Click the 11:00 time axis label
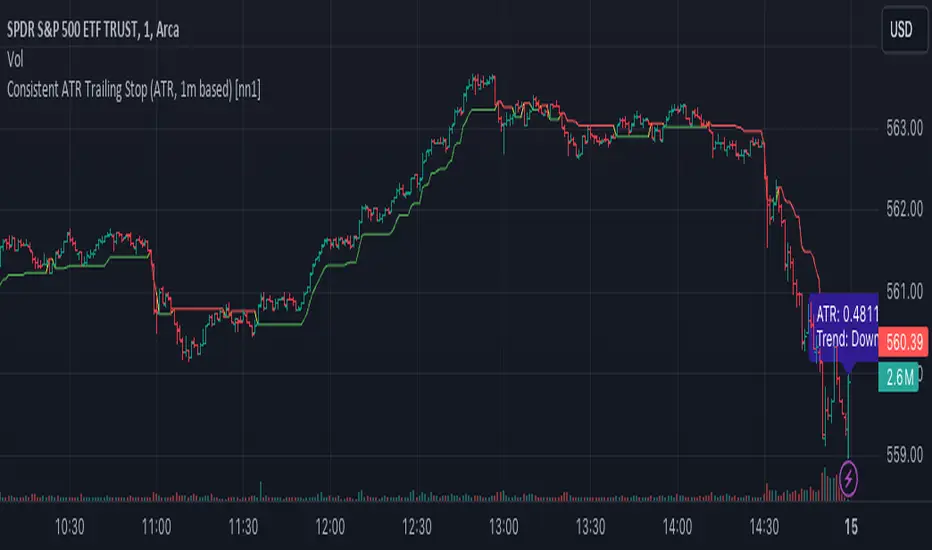The height and width of the screenshot is (550, 932). [156, 527]
